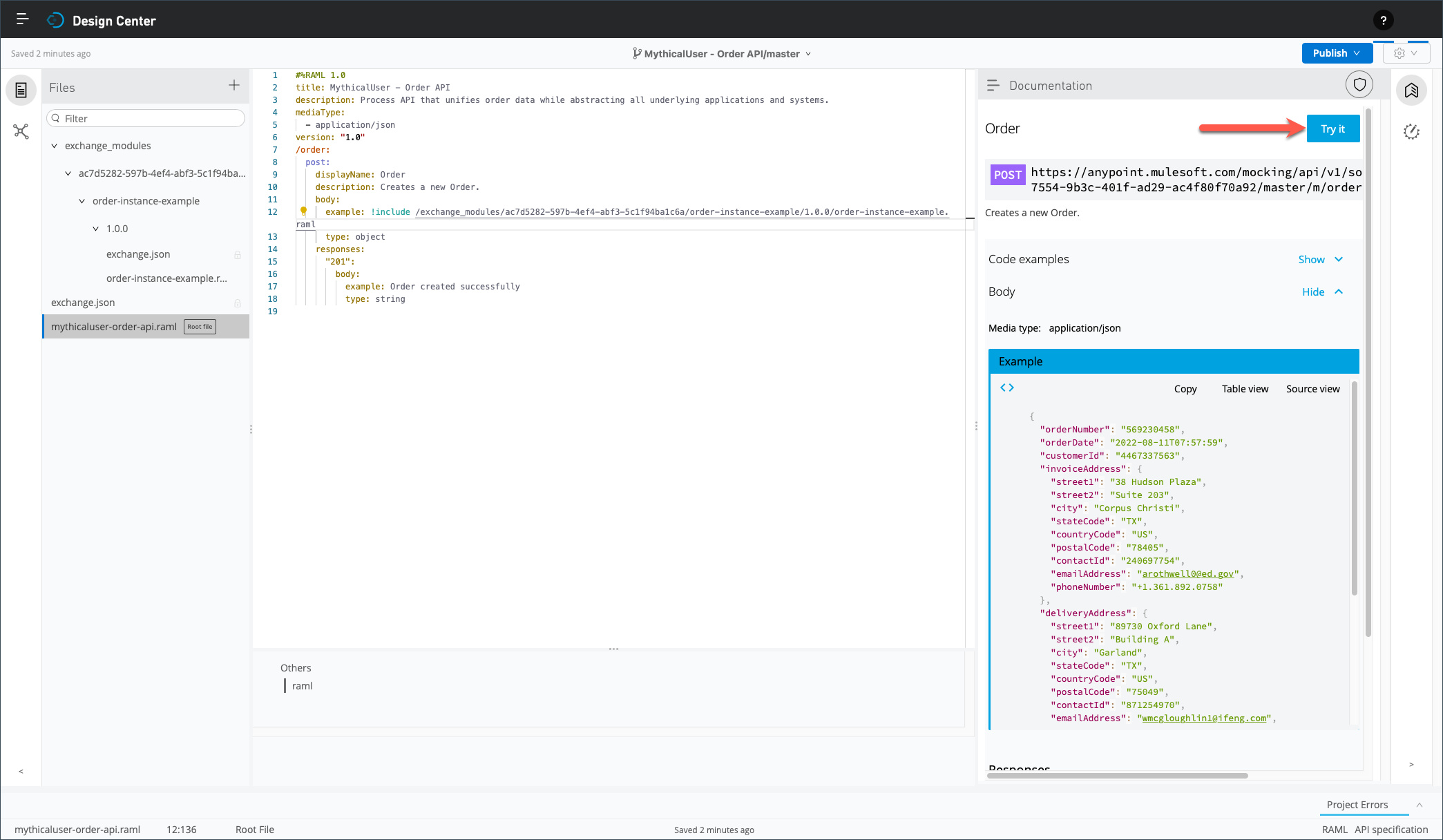Open the mocking service icon in right sidebar

click(x=1411, y=131)
